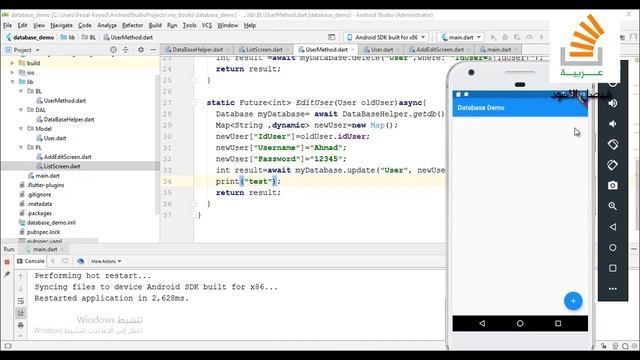Click layout icon left of device selector
This screenshot has height=360, width=640.
(331, 37)
